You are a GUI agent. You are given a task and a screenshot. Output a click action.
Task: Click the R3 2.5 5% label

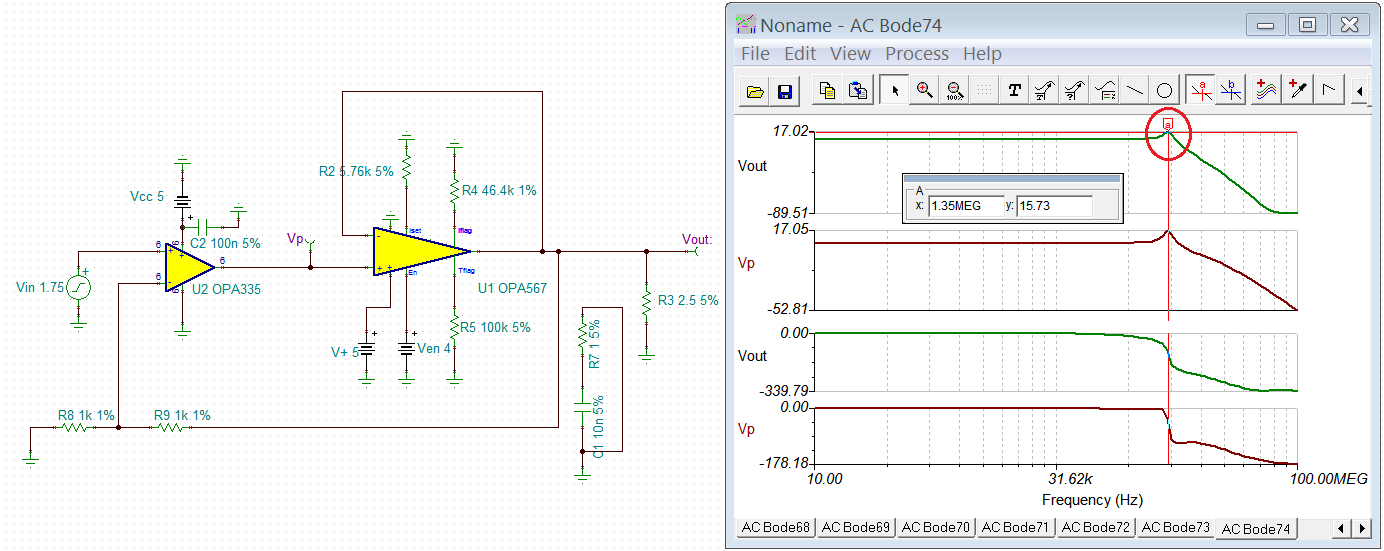688,300
